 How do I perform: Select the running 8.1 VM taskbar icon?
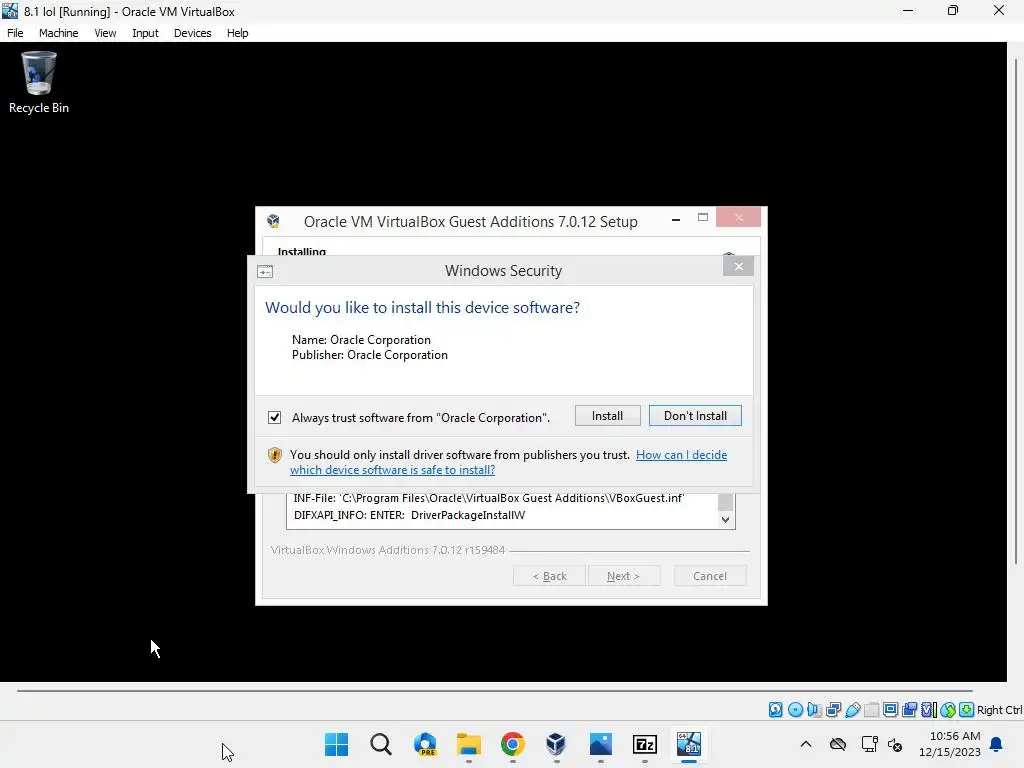click(688, 744)
